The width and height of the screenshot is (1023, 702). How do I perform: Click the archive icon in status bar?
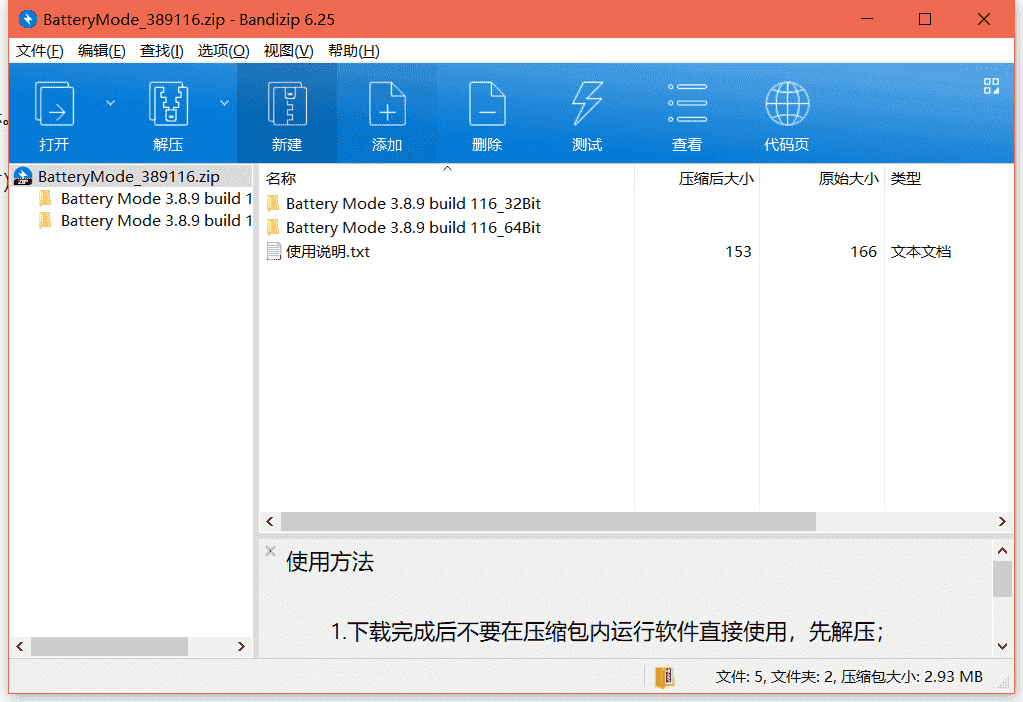tap(664, 677)
